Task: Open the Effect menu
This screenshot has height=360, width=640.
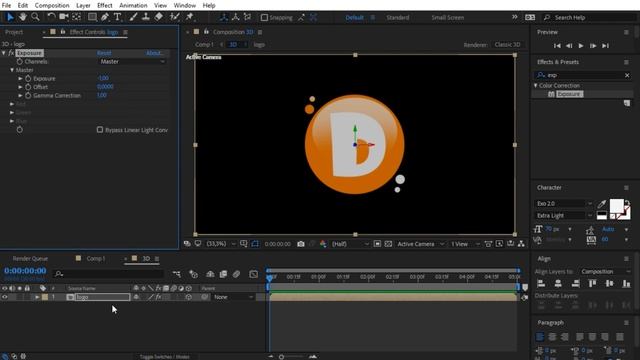Action: pyautogui.click(x=104, y=5)
